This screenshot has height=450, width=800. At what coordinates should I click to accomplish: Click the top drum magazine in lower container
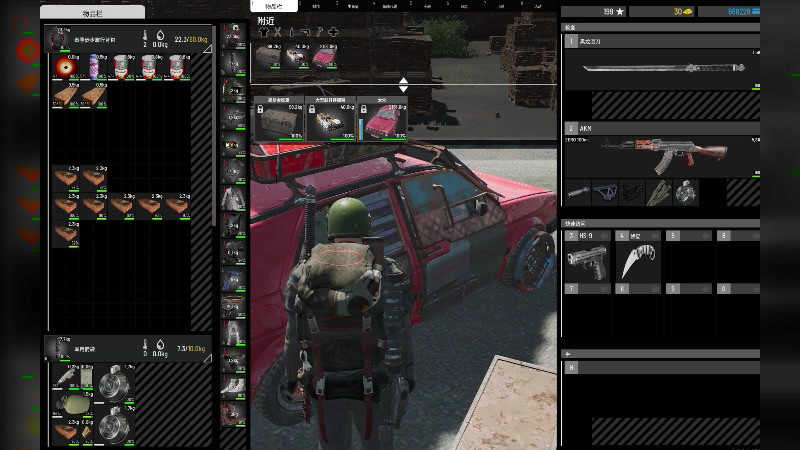[115, 383]
